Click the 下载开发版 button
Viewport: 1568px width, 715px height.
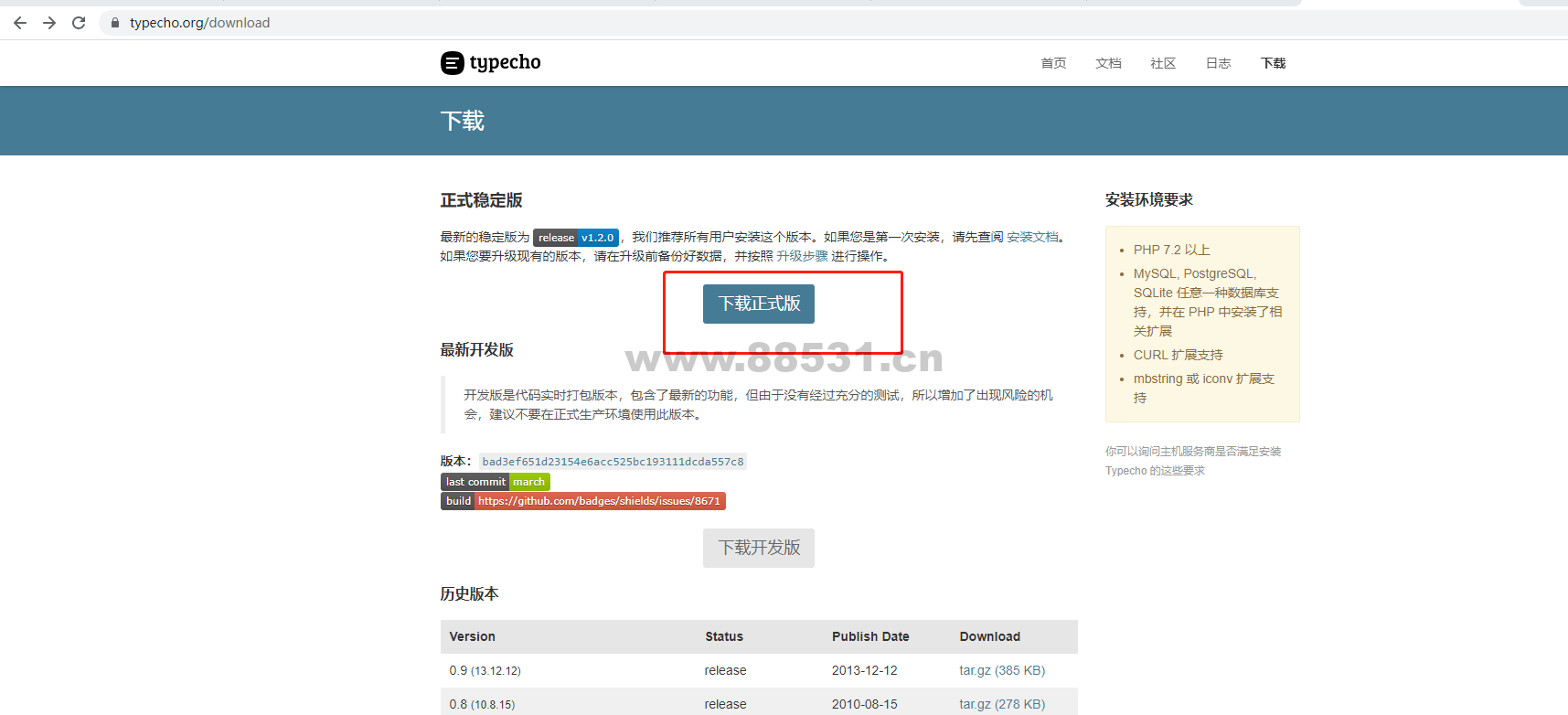pyautogui.click(x=759, y=548)
